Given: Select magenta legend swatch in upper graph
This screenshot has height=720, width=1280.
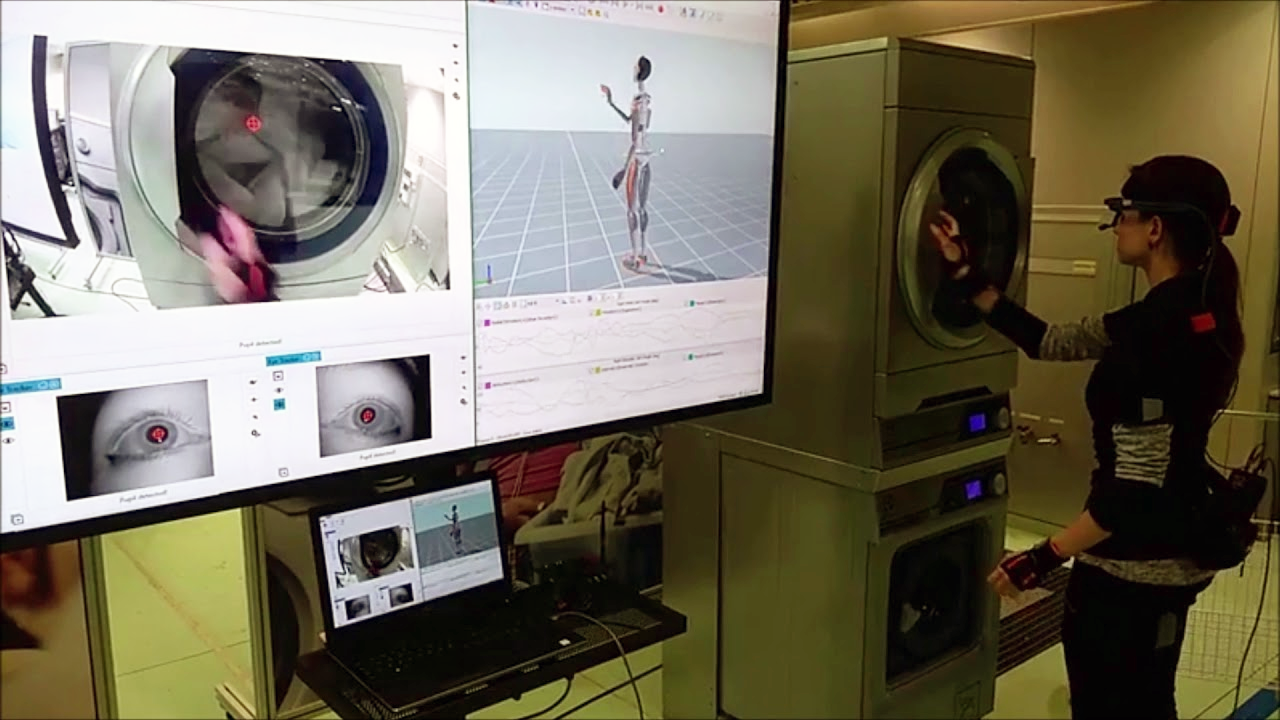Looking at the screenshot, I should [x=487, y=323].
